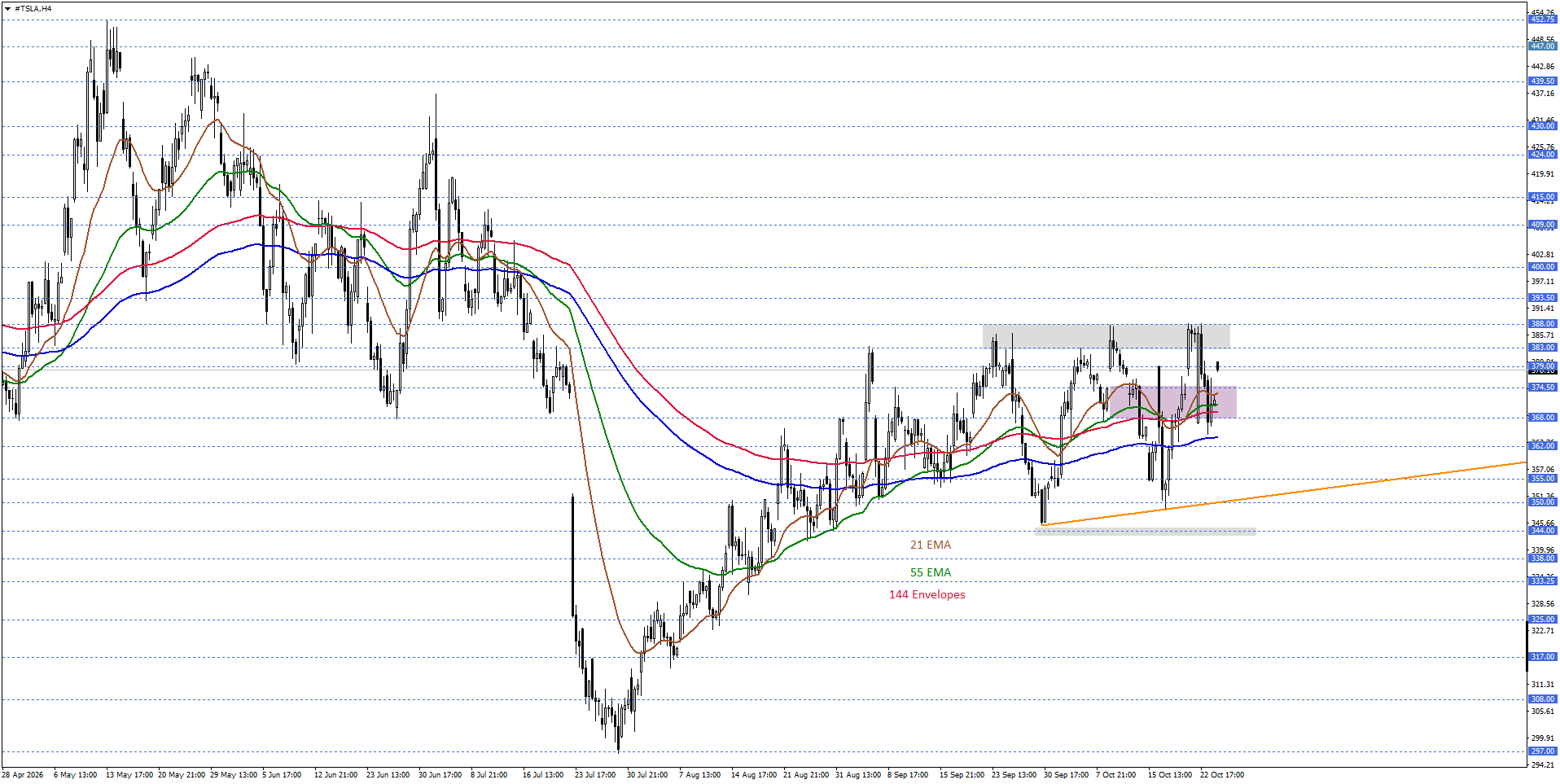Select the 55 EMA text label
Image resolution: width=1560 pixels, height=784 pixels.
click(931, 572)
